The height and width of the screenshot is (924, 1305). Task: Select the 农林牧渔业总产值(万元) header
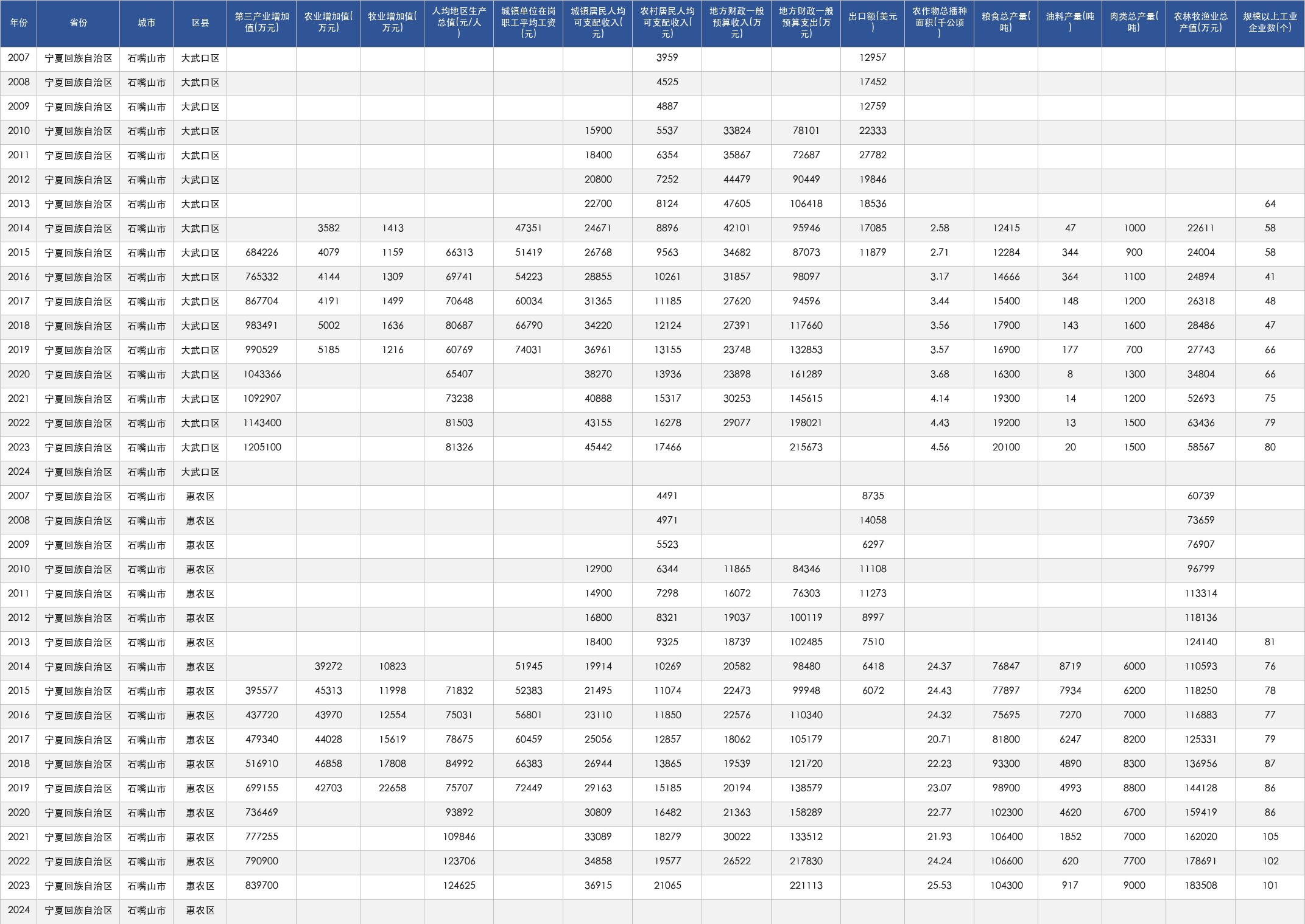(1200, 23)
